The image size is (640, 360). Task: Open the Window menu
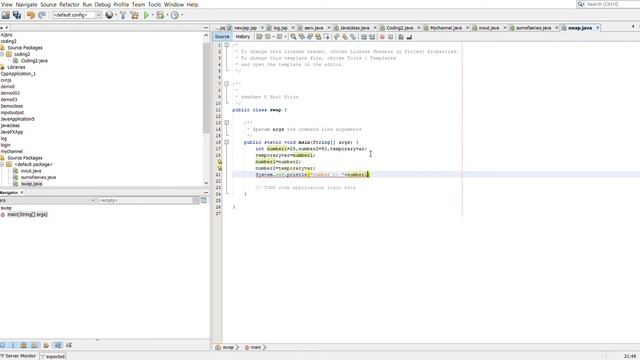point(173,4)
